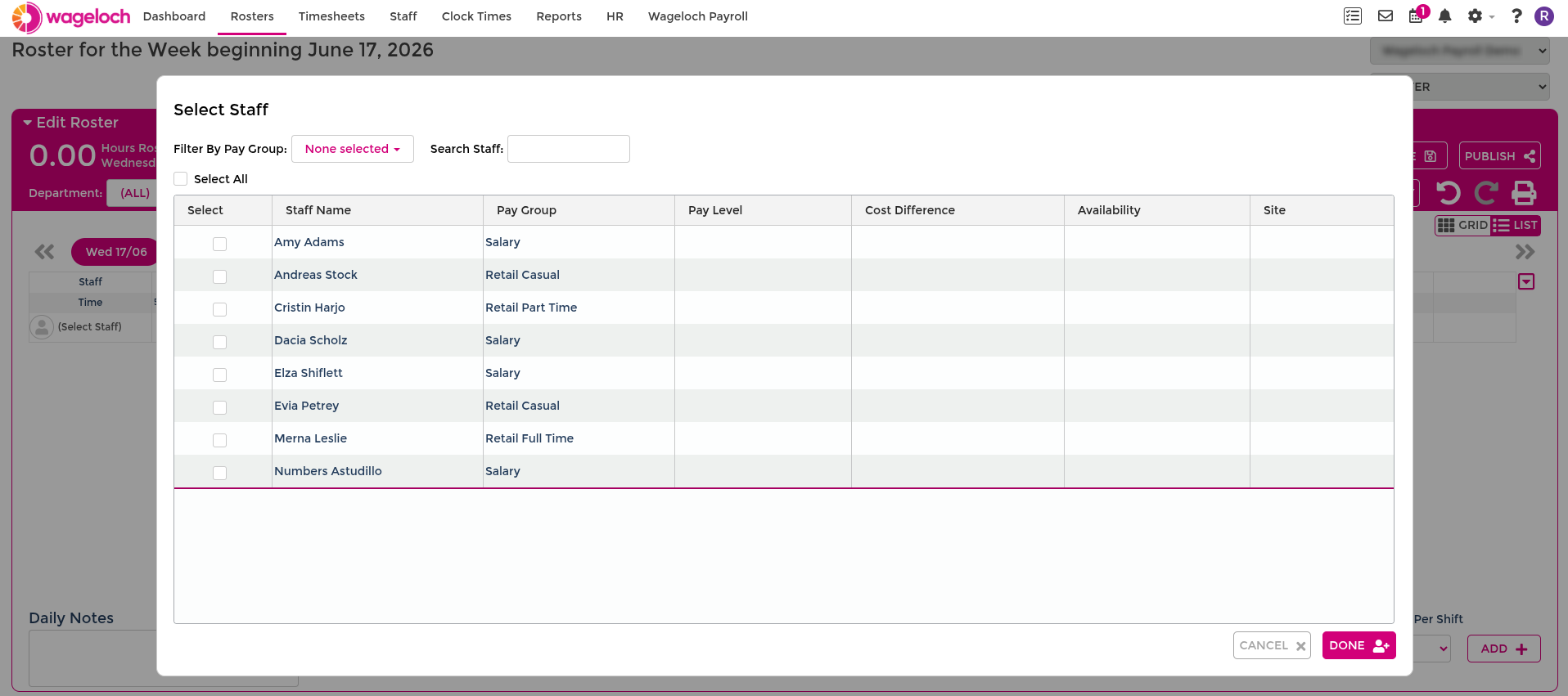Screen dimensions: 1568x696
Task: Click the print roster icon
Action: click(1524, 193)
